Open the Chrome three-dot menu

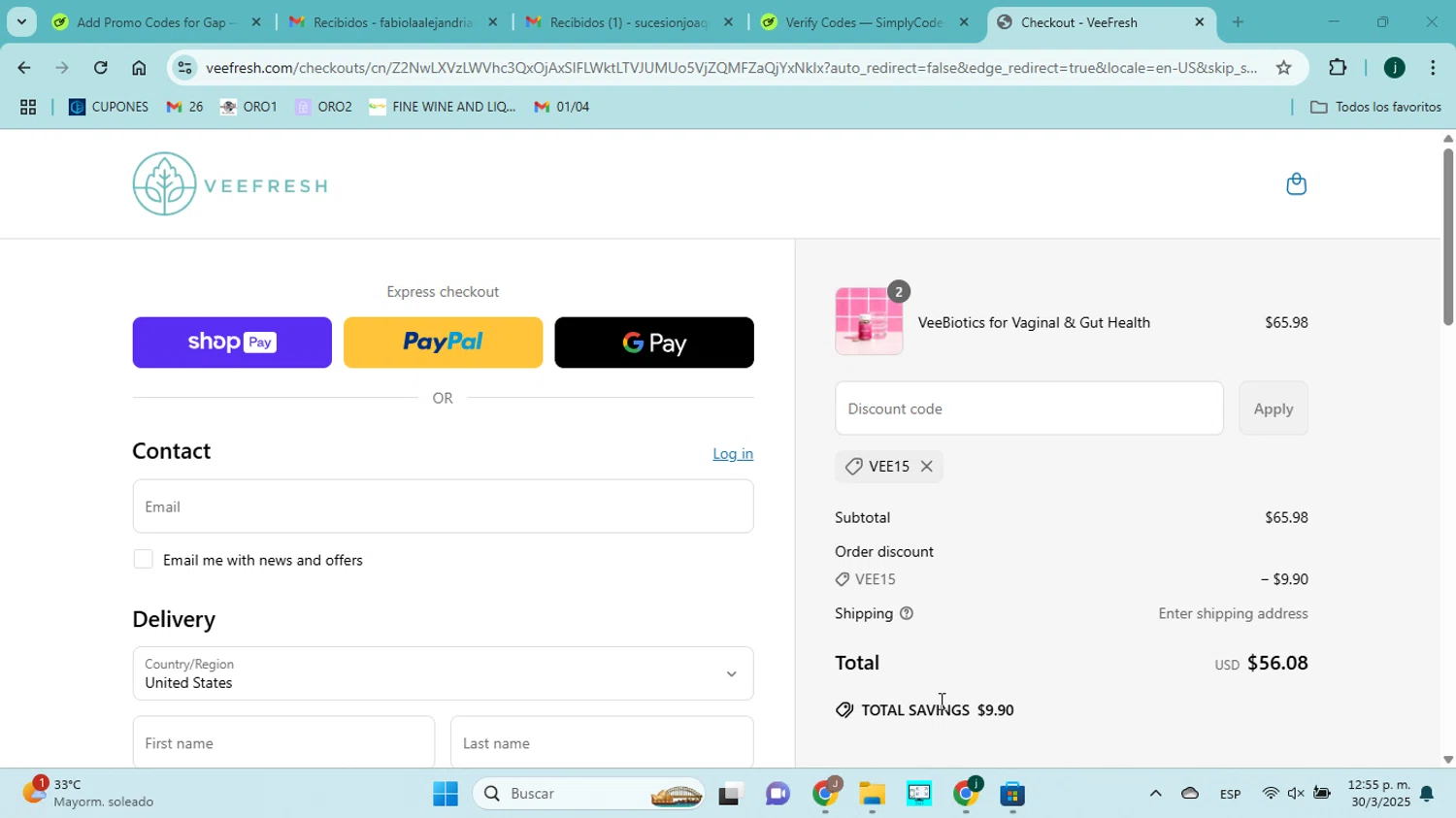click(x=1434, y=68)
